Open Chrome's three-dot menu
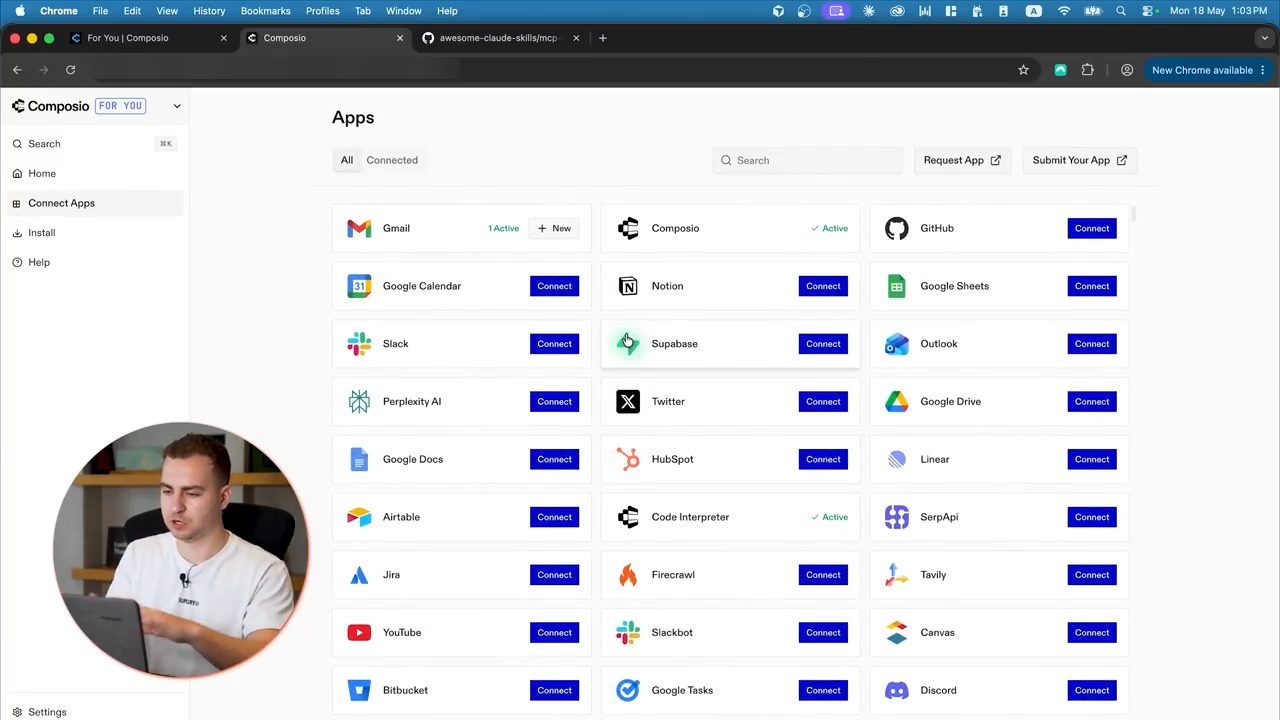 coord(1263,70)
